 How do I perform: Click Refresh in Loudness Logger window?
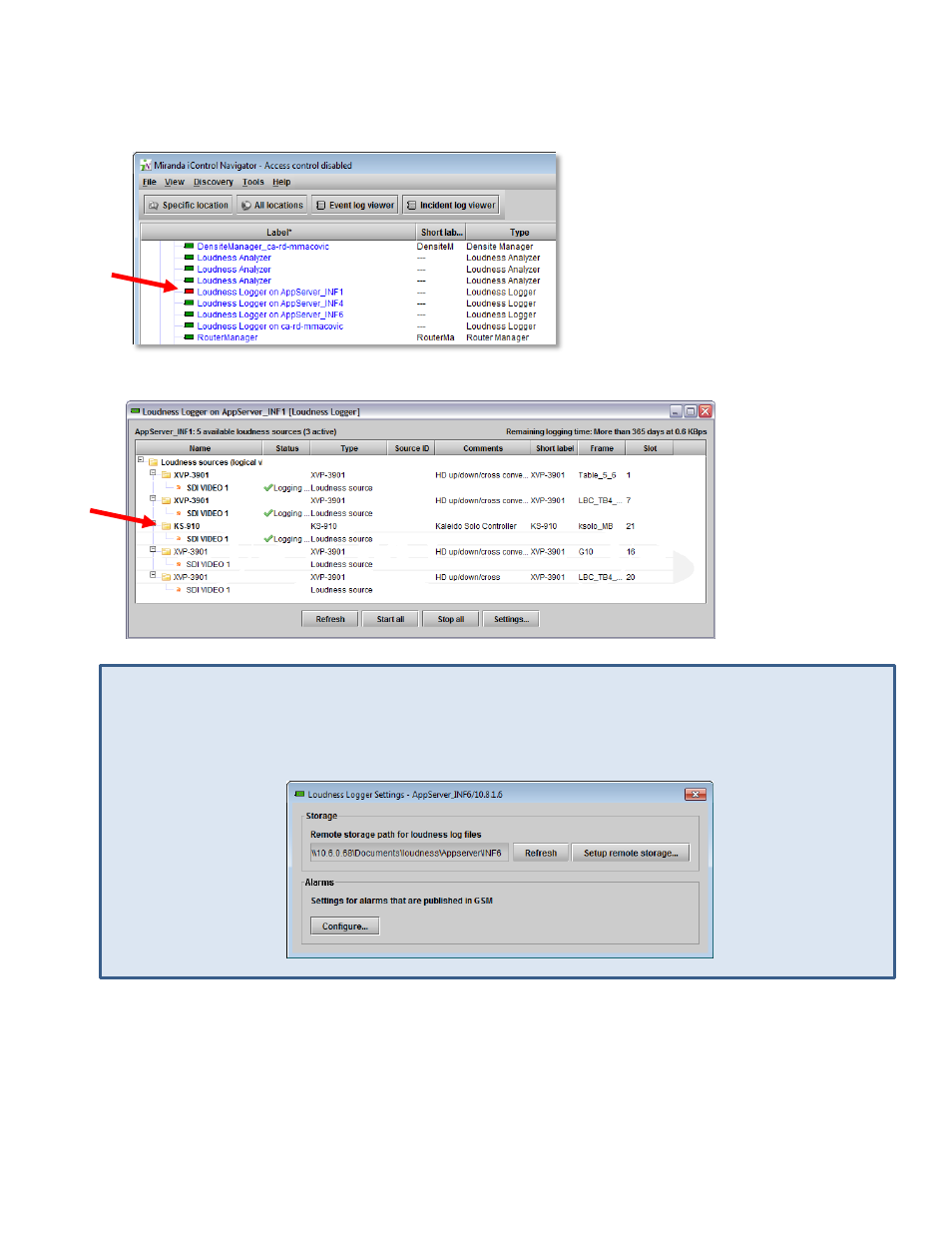pos(330,619)
